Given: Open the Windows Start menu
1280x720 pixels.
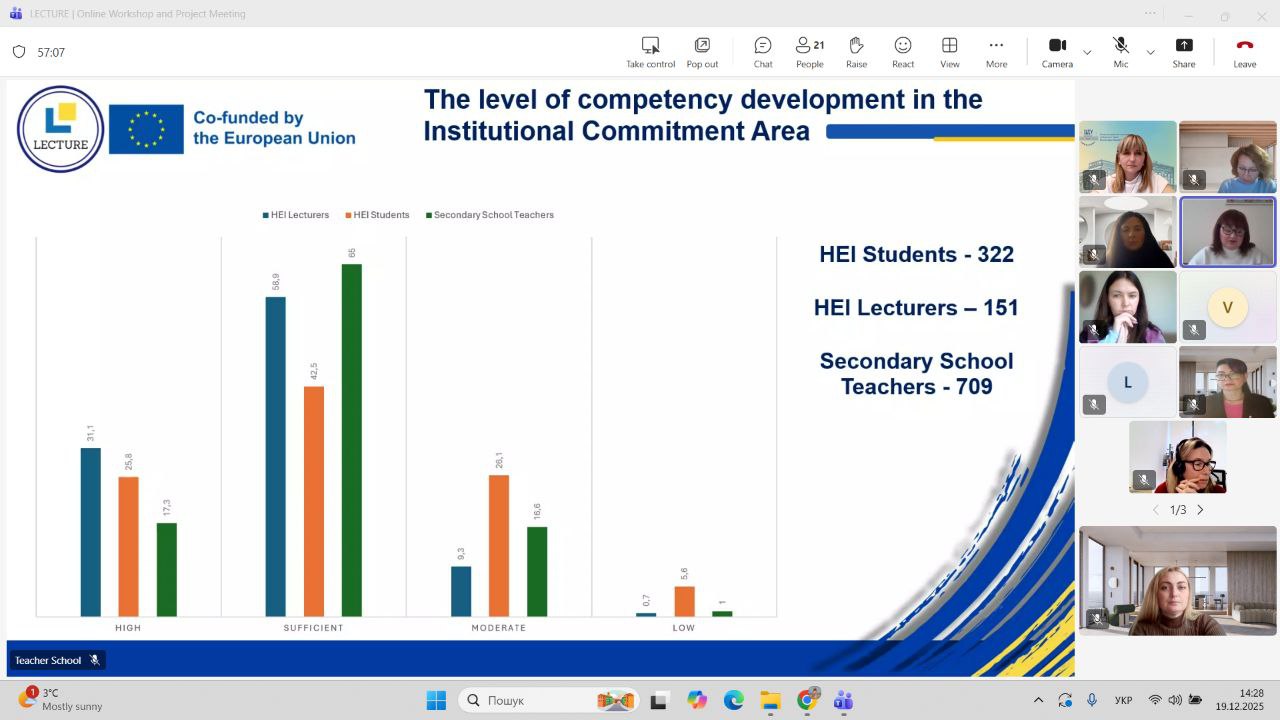Looking at the screenshot, I should pos(436,700).
